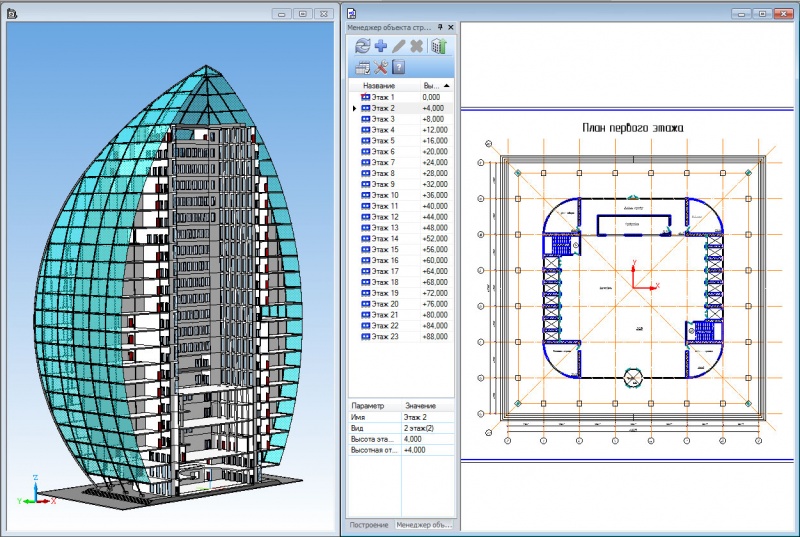Click the Вы... column sort arrow

446,86
